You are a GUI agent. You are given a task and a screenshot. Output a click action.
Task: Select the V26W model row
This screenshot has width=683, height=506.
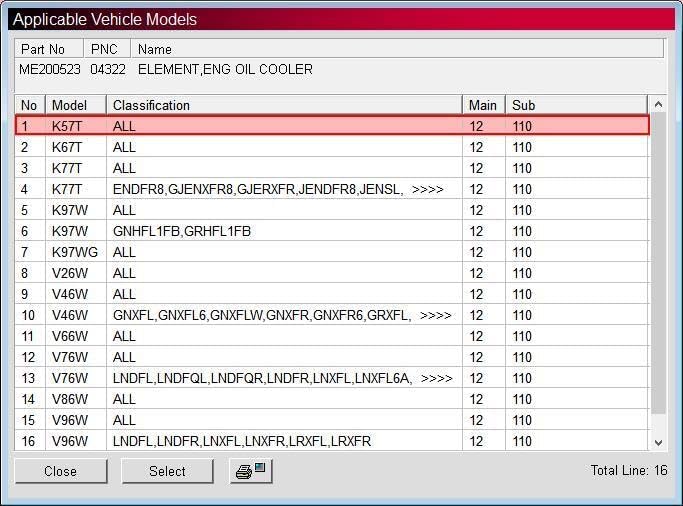(332, 273)
